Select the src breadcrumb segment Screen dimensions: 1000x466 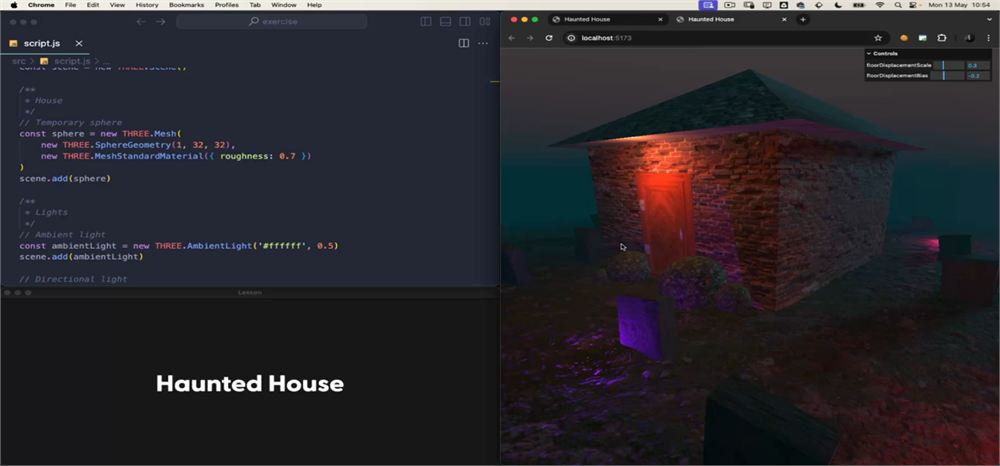18,61
